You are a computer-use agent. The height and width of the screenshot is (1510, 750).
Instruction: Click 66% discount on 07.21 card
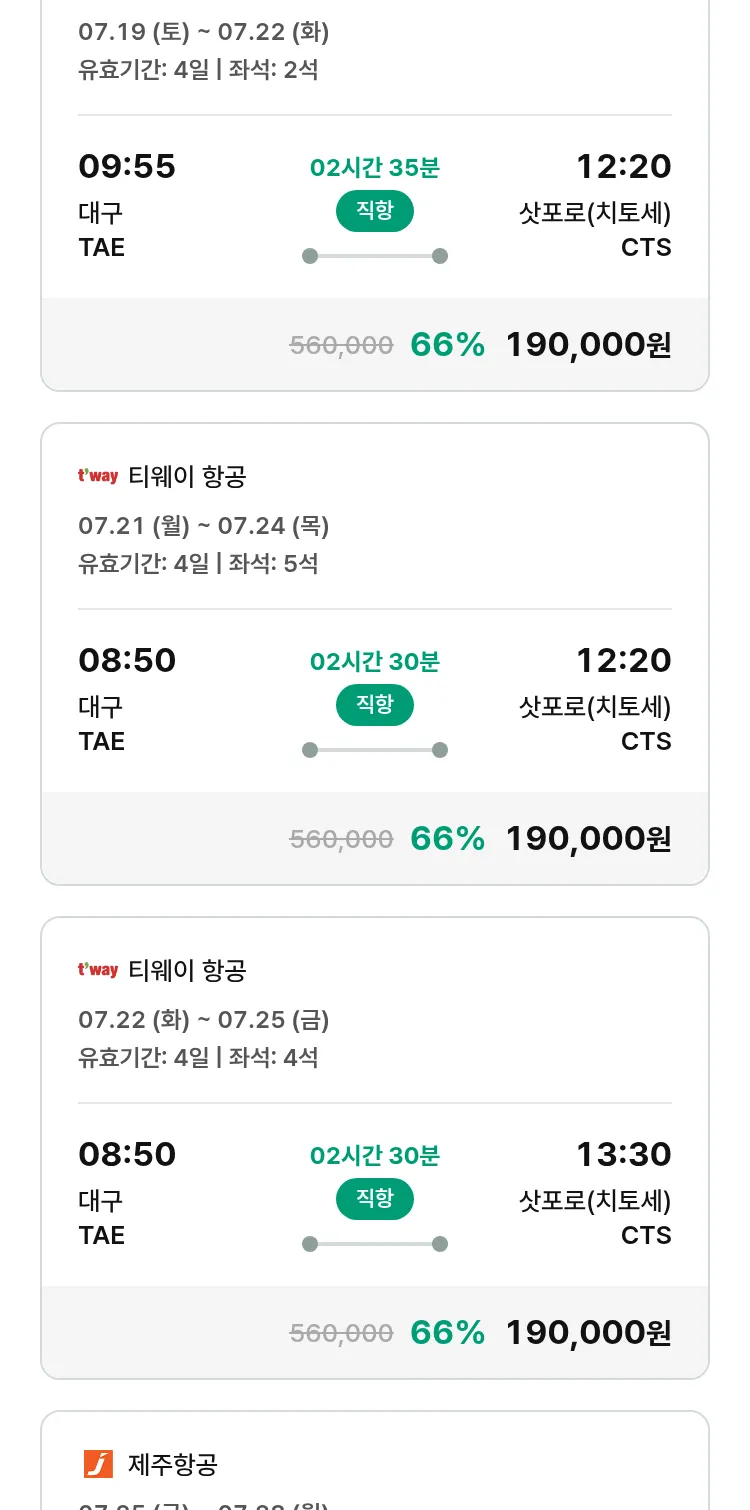pyautogui.click(x=447, y=839)
